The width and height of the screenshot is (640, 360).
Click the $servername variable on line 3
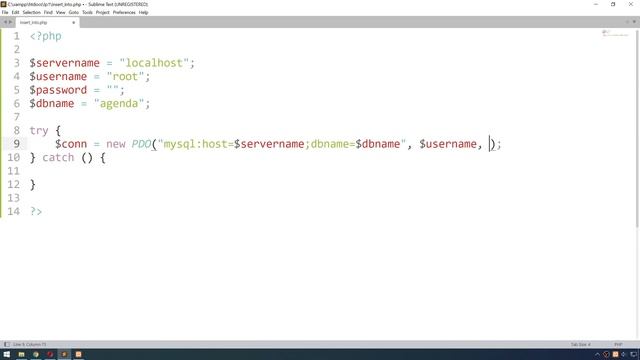(x=64, y=63)
